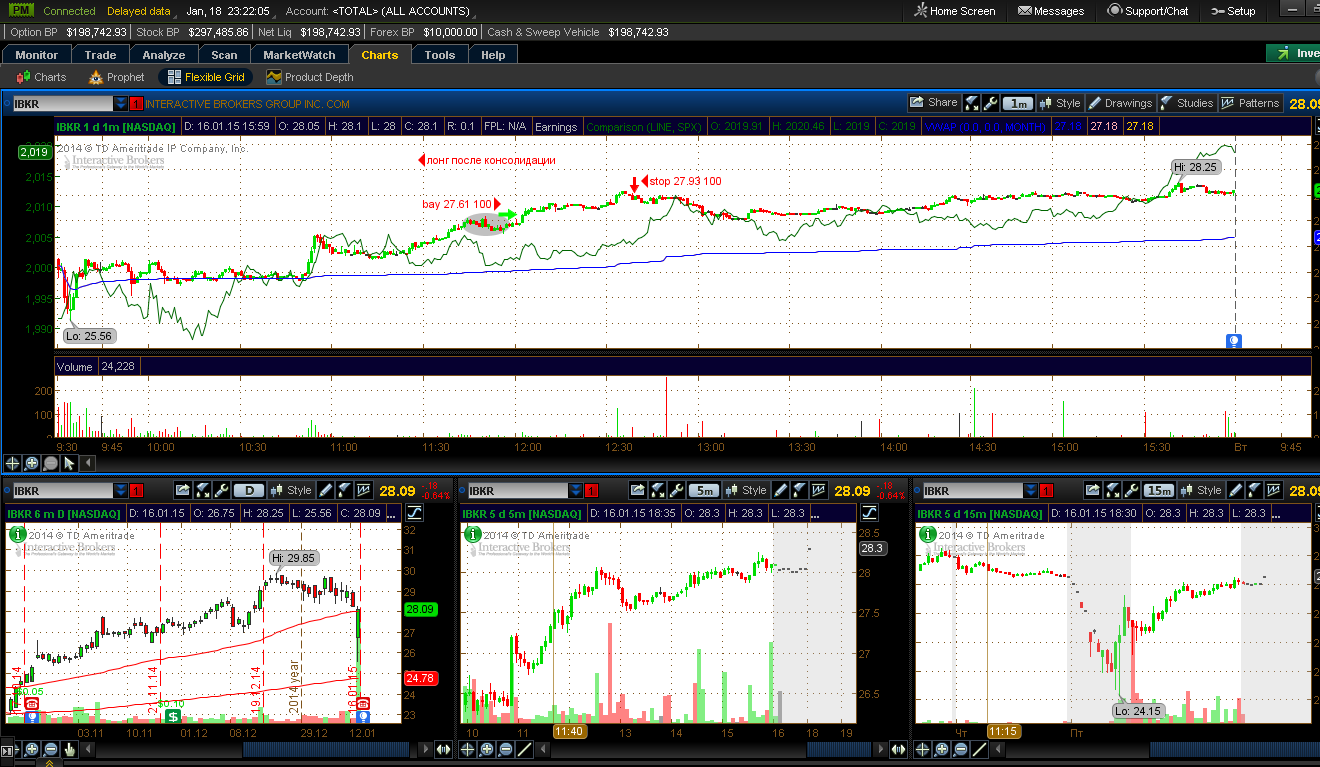This screenshot has height=767, width=1320.
Task: Zoom out on the 15m chart
Action: [x=961, y=749]
